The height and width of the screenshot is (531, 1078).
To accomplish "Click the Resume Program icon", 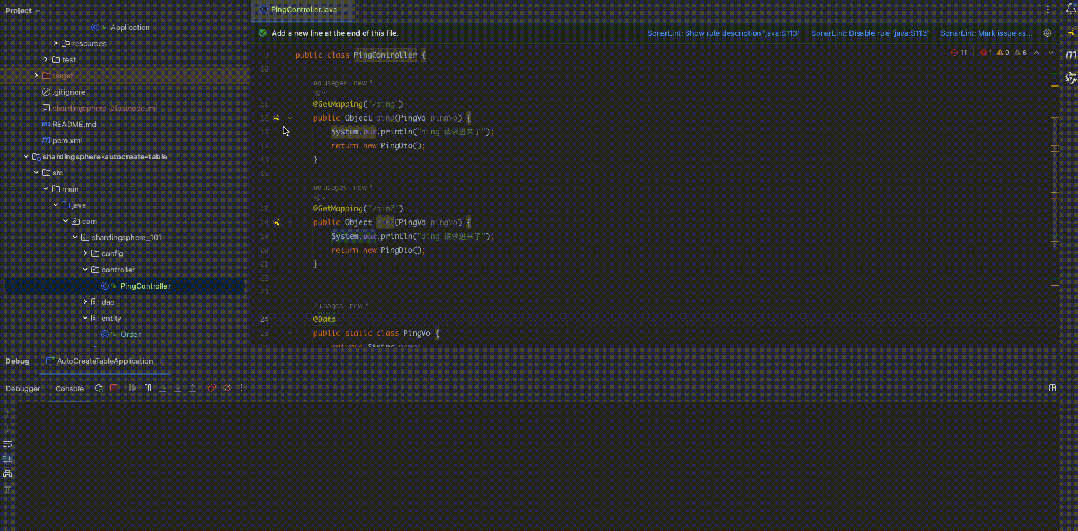I will point(131,388).
